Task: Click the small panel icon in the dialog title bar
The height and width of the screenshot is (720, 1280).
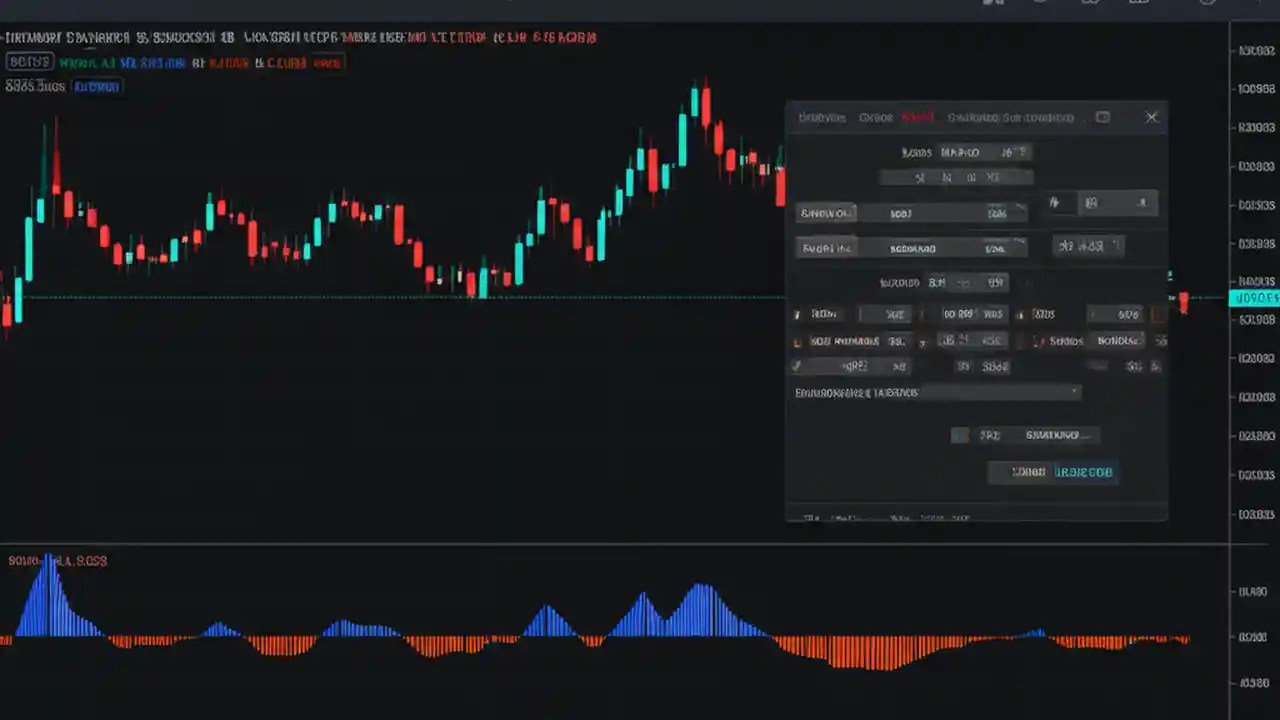Action: [x=1103, y=117]
